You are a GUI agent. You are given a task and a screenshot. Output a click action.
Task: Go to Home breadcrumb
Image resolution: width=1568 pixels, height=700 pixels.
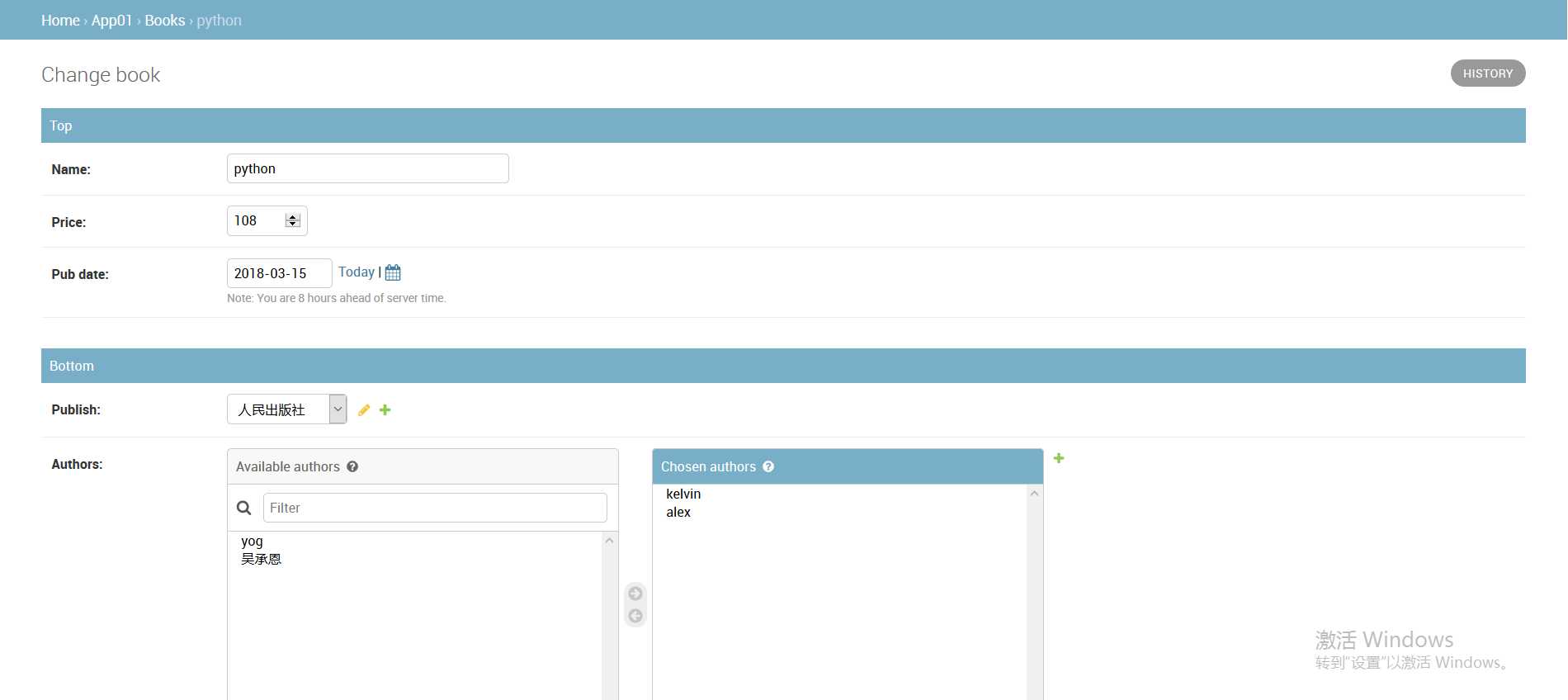tap(60, 21)
